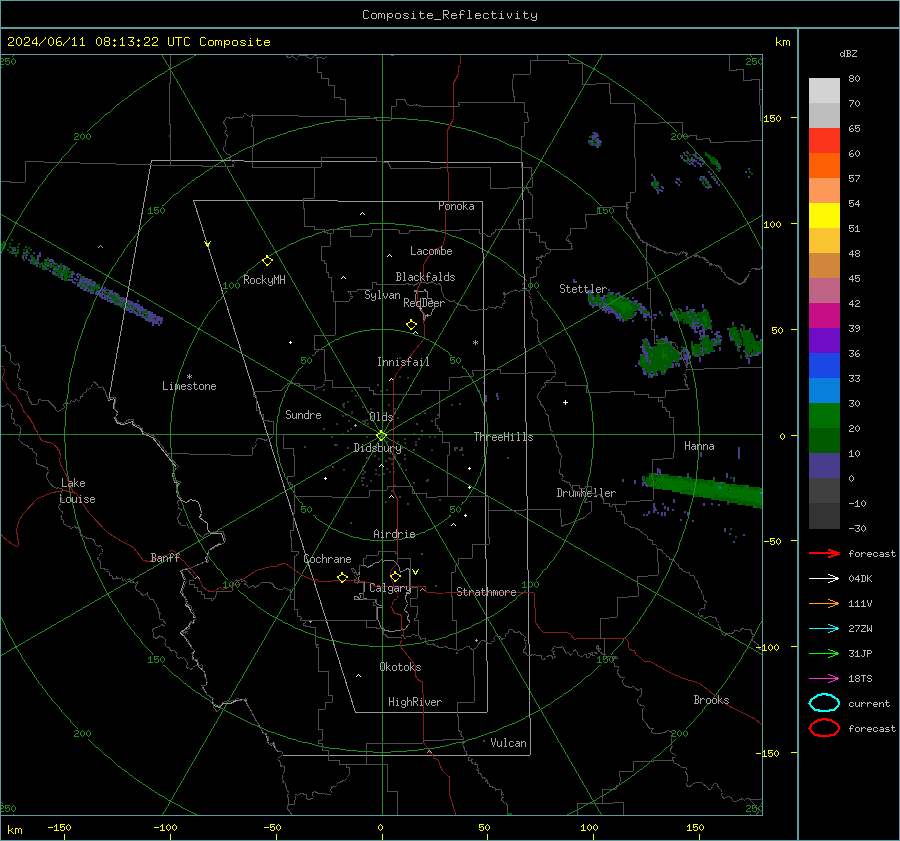Click the Strathmore town label
This screenshot has width=900, height=841.
486,592
